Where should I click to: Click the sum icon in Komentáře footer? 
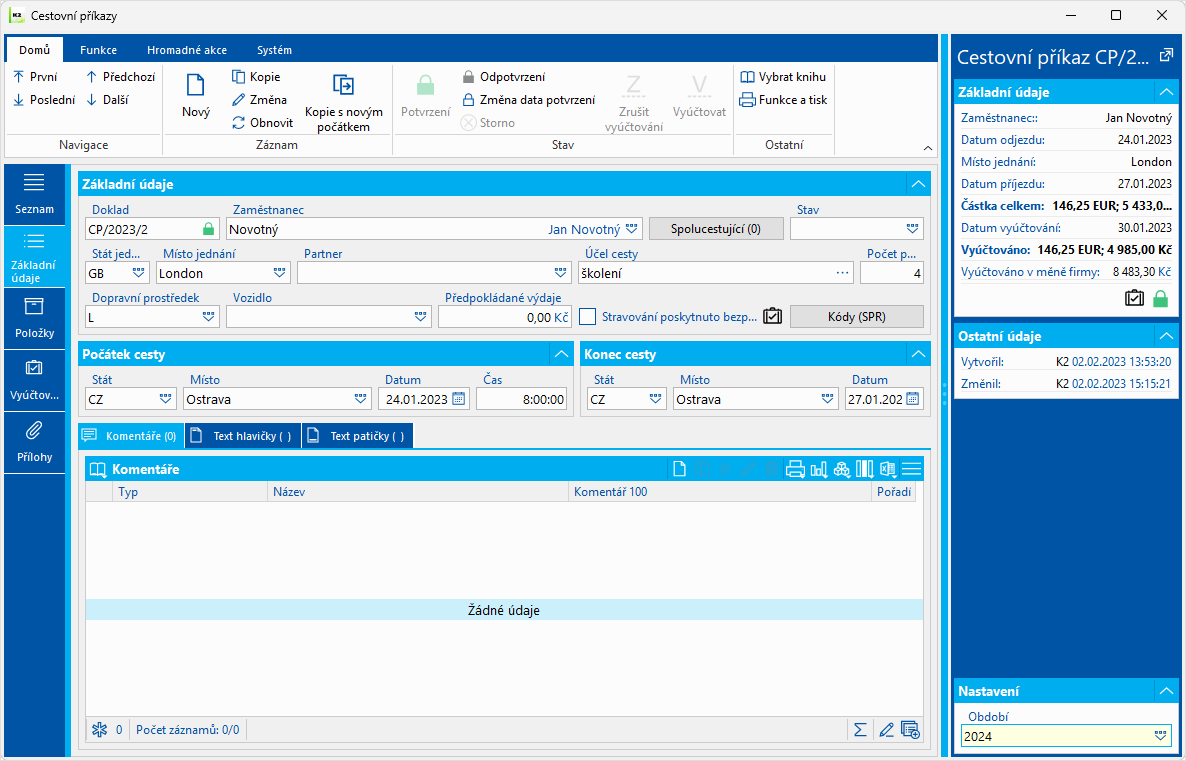[x=860, y=730]
